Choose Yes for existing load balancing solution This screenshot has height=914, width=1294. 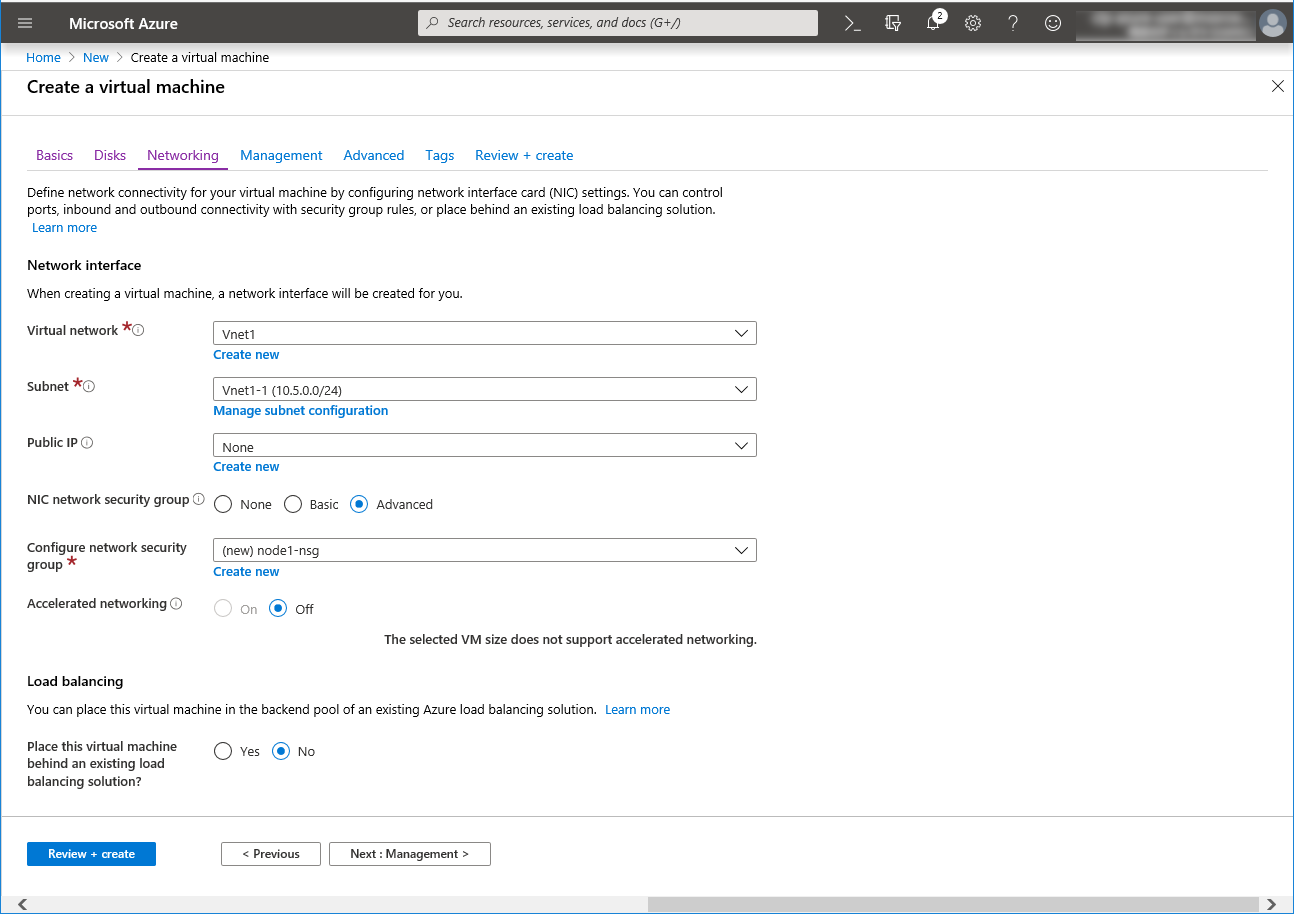223,752
